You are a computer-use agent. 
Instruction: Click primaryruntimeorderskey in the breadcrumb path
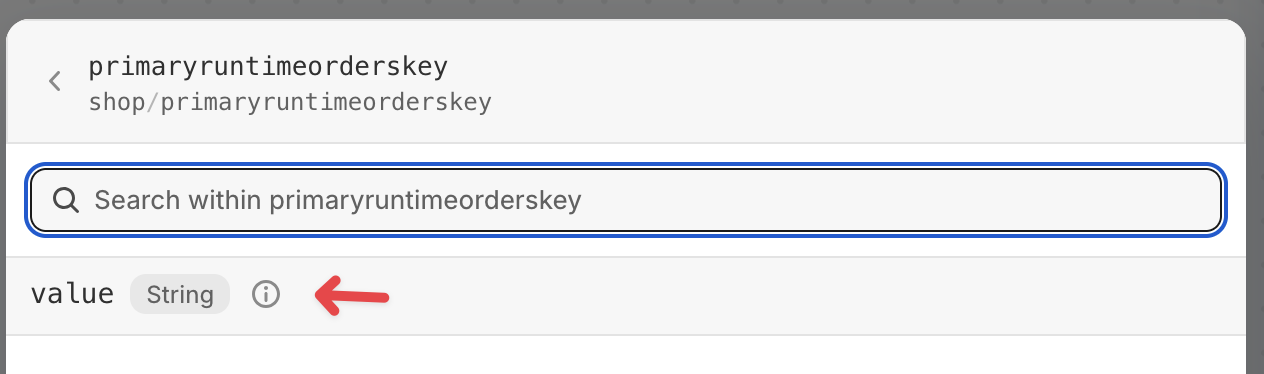pyautogui.click(x=326, y=102)
